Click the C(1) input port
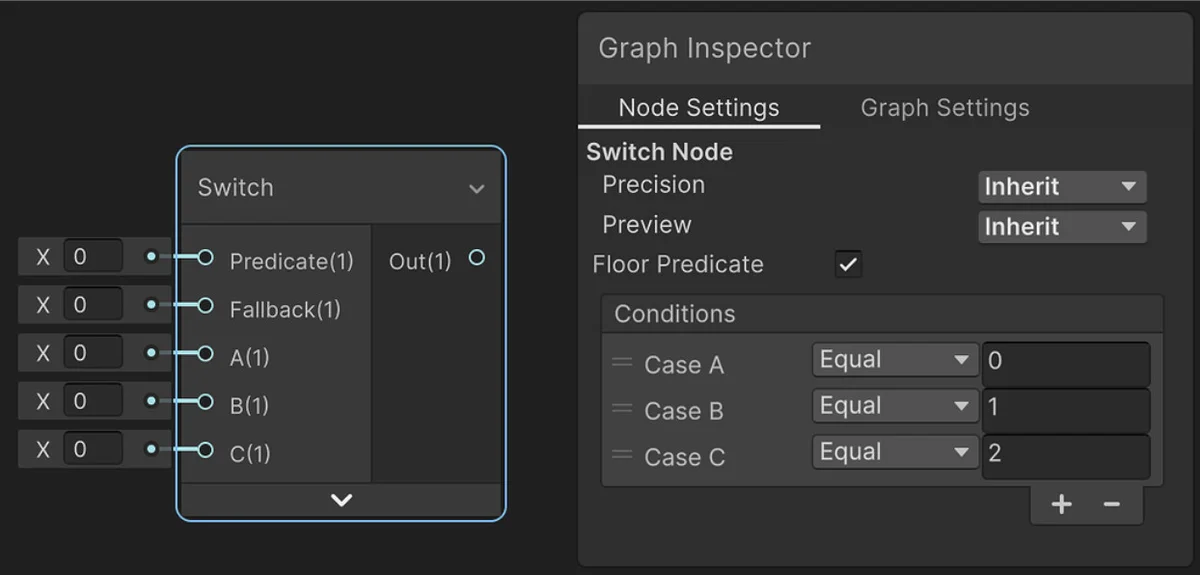 pos(205,450)
